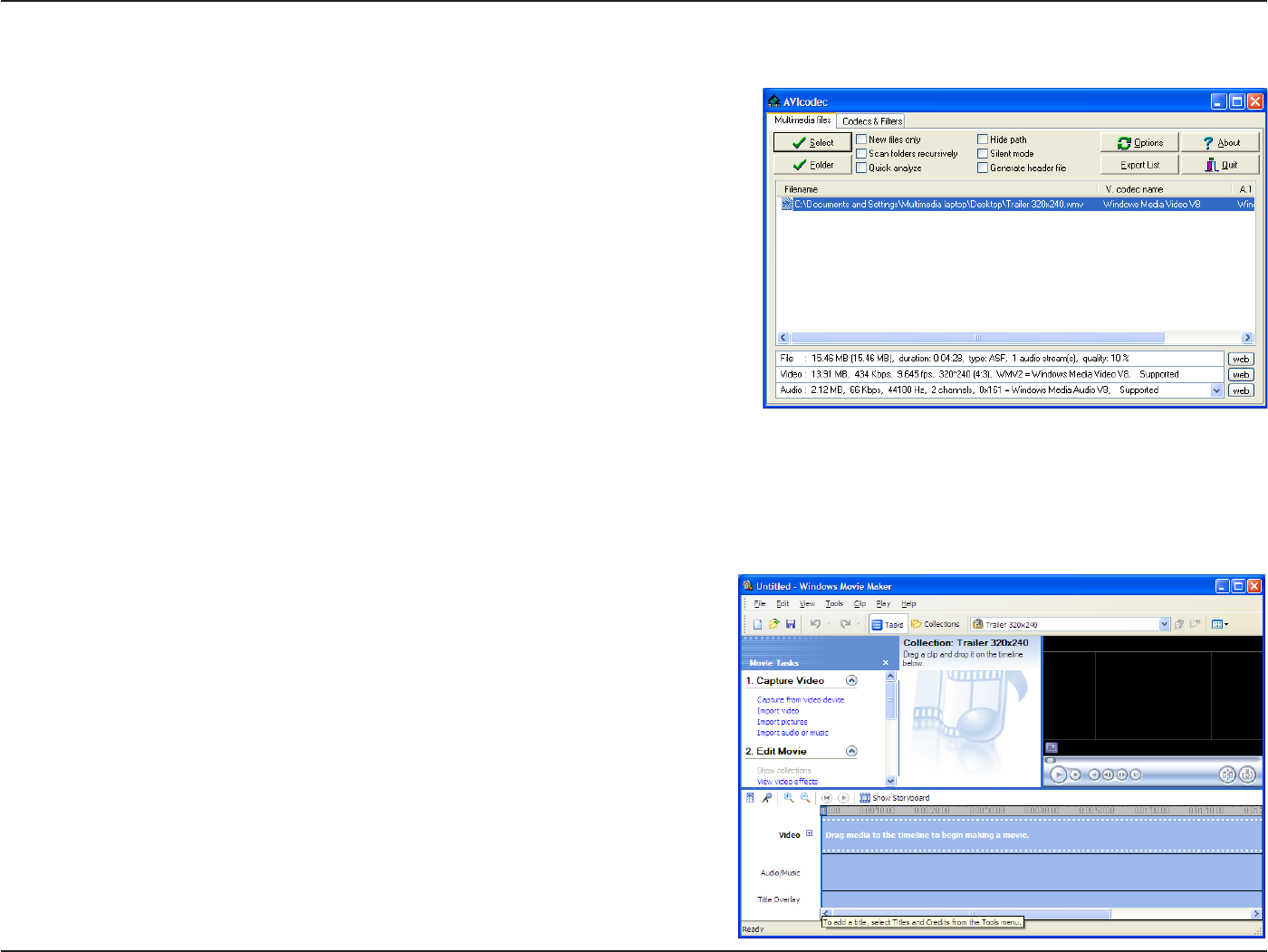
Task: Open the Tools menu in Movie Maker
Action: pos(834,603)
